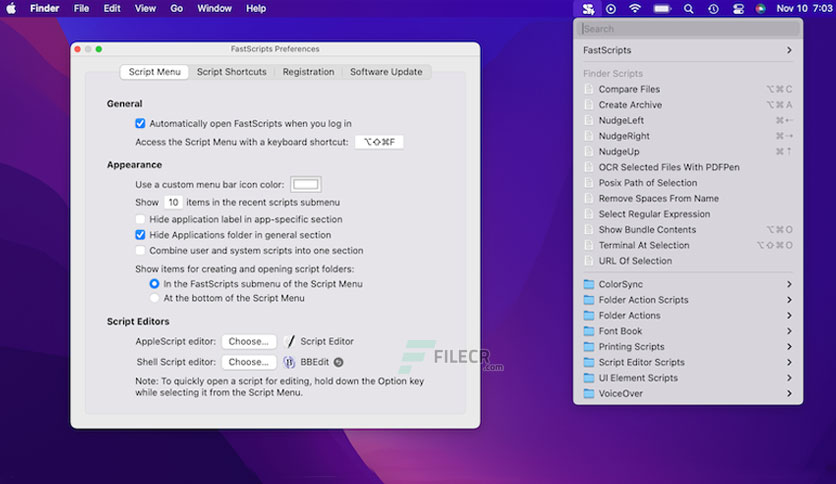Open the File menu in menu bar
This screenshot has width=836, height=484.
click(81, 9)
